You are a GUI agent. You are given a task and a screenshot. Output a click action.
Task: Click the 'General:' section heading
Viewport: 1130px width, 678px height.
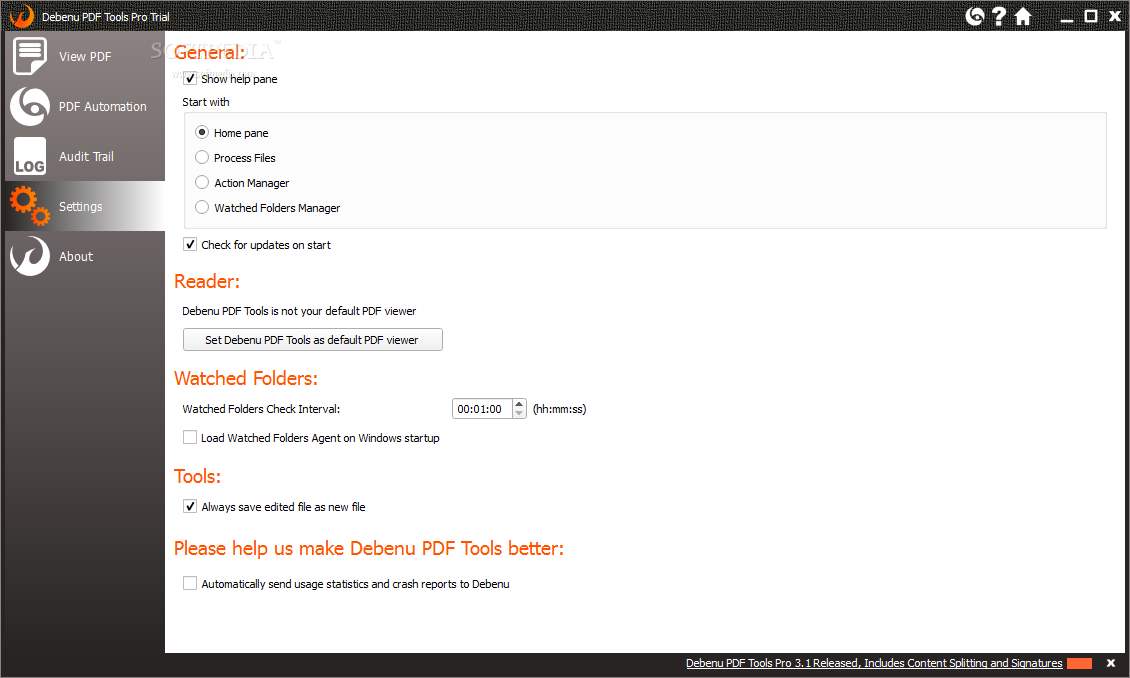210,52
